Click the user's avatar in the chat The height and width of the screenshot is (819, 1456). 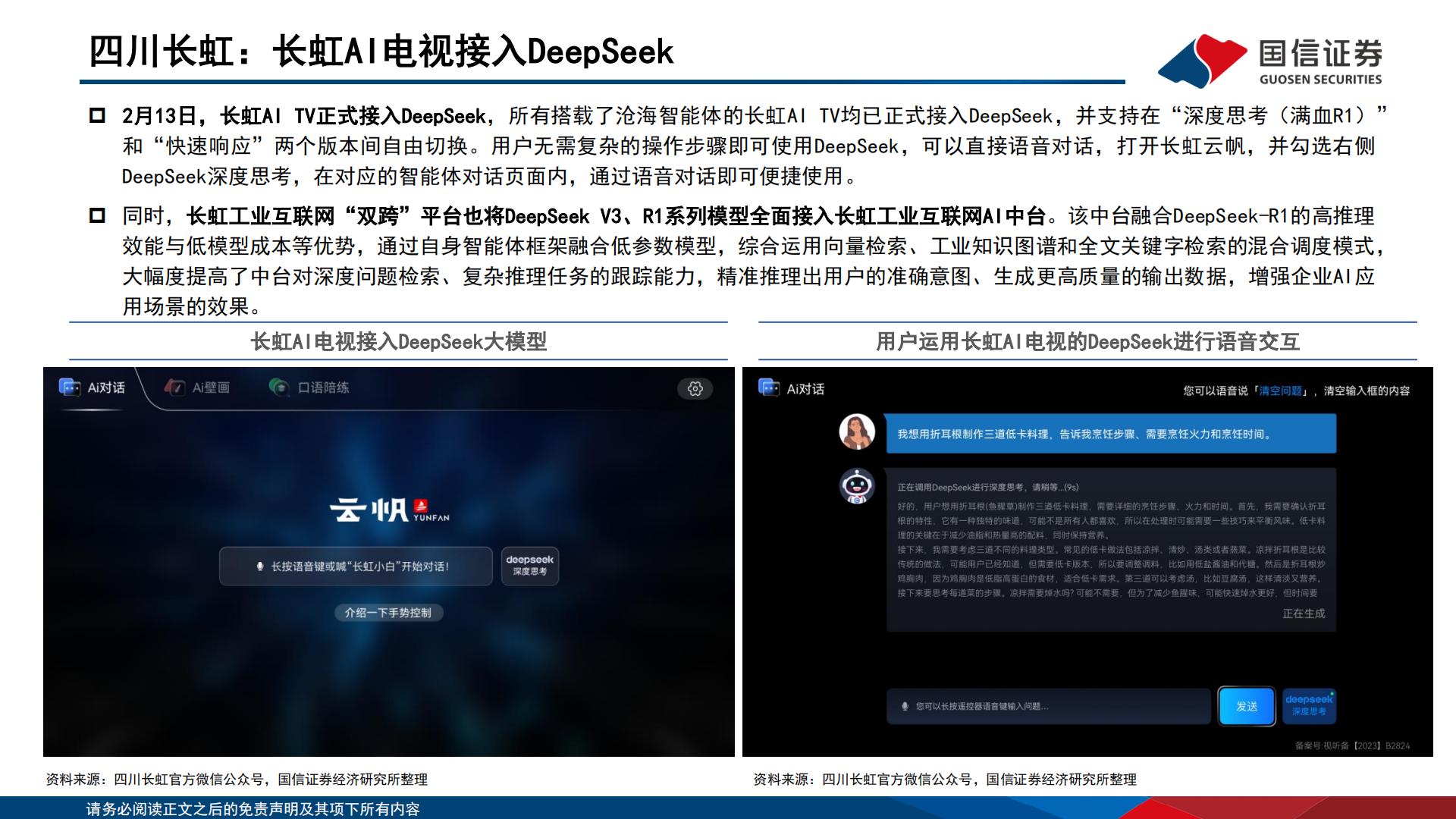coord(857,432)
